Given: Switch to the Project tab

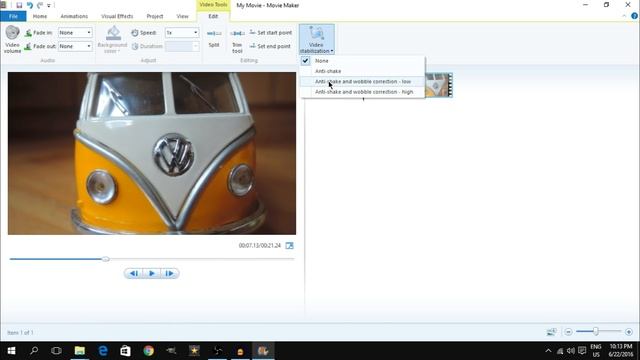Looking at the screenshot, I should pos(155,16).
